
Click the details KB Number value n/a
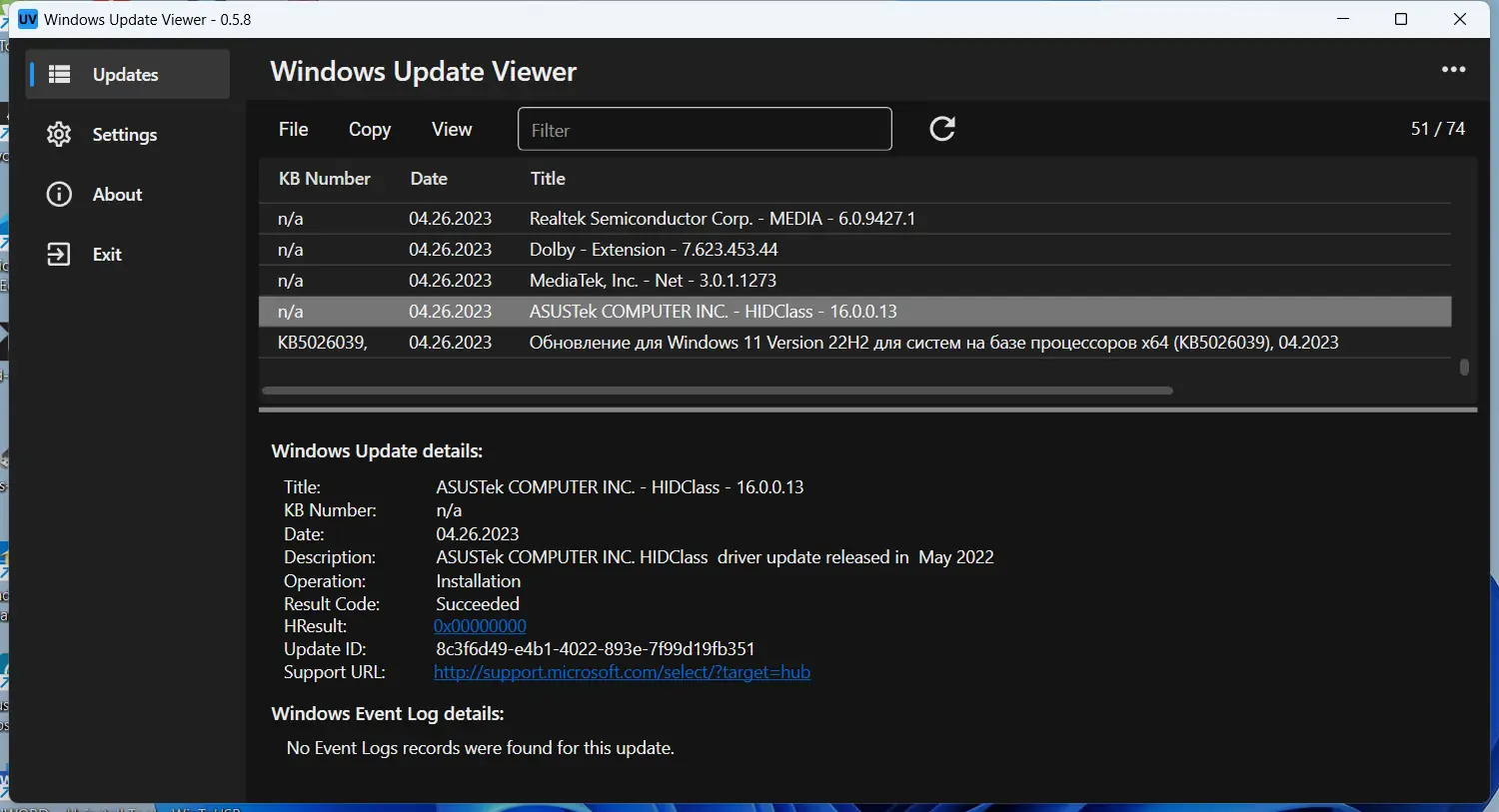(449, 510)
